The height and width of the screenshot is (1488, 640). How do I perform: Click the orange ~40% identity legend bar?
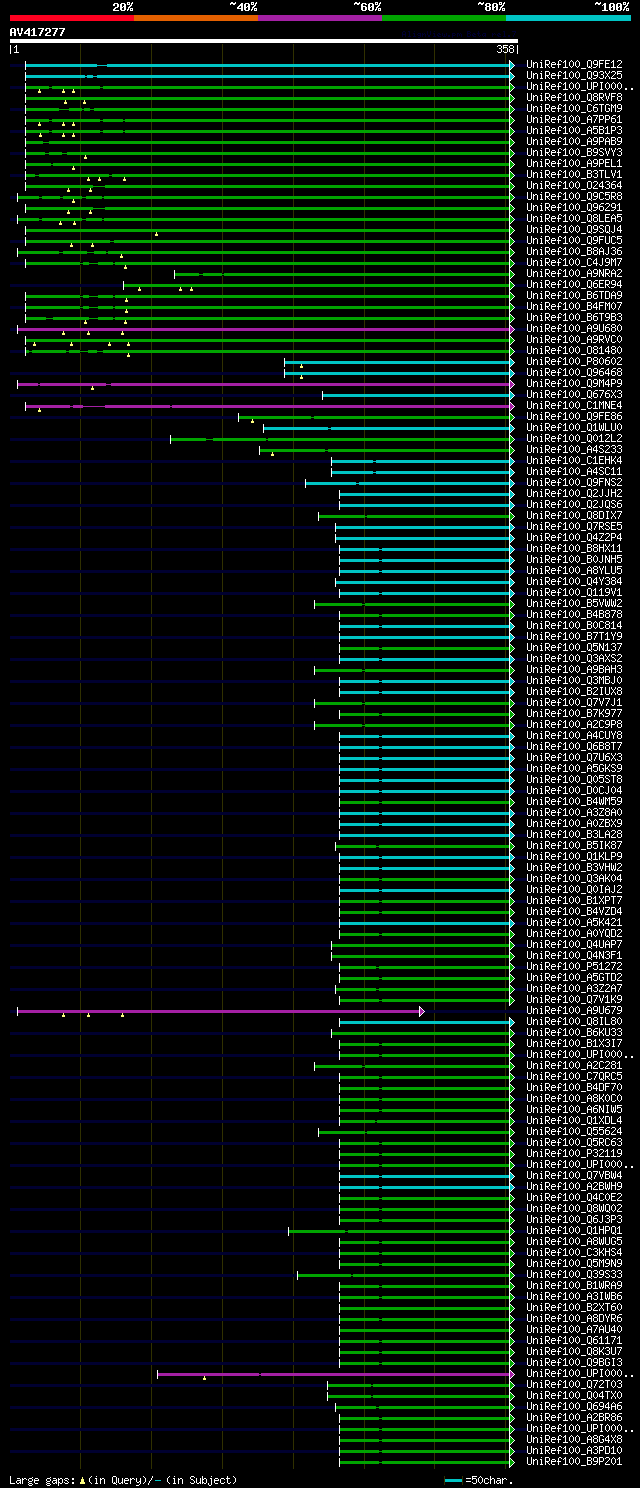pos(195,17)
